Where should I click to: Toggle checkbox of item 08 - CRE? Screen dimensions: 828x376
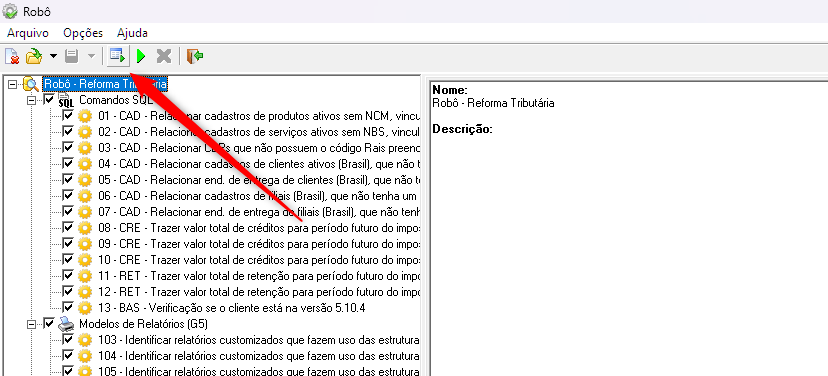pyautogui.click(x=68, y=227)
